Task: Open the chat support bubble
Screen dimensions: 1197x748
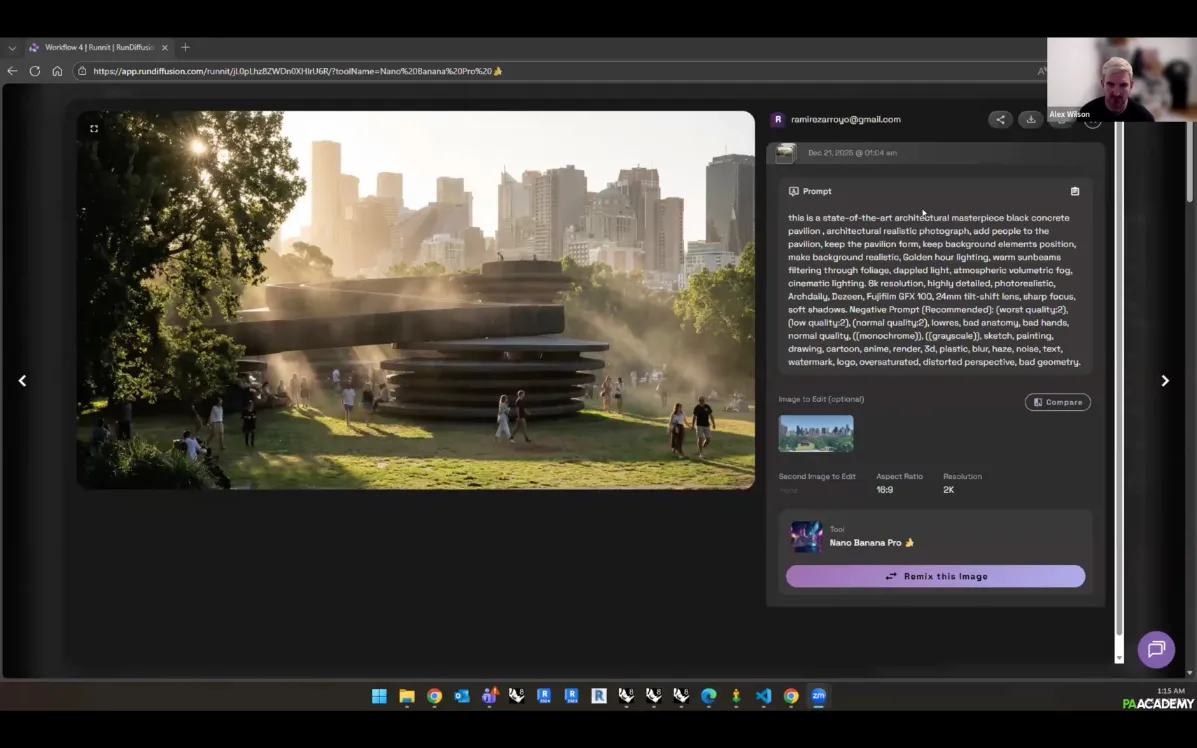Action: pos(1156,649)
